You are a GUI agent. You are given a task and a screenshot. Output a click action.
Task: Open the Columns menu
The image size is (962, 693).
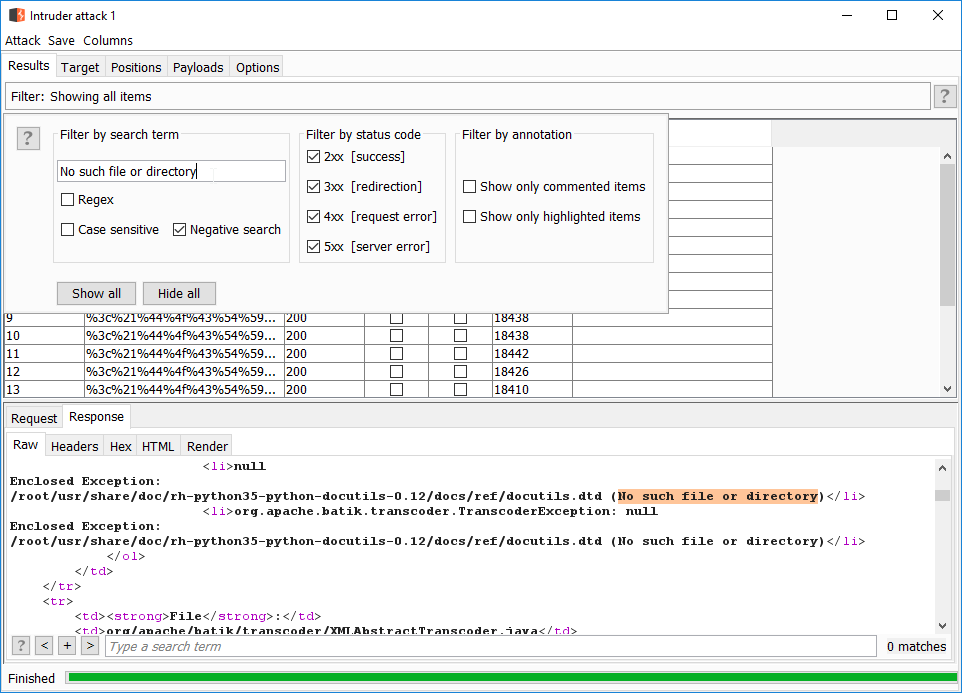(x=108, y=40)
